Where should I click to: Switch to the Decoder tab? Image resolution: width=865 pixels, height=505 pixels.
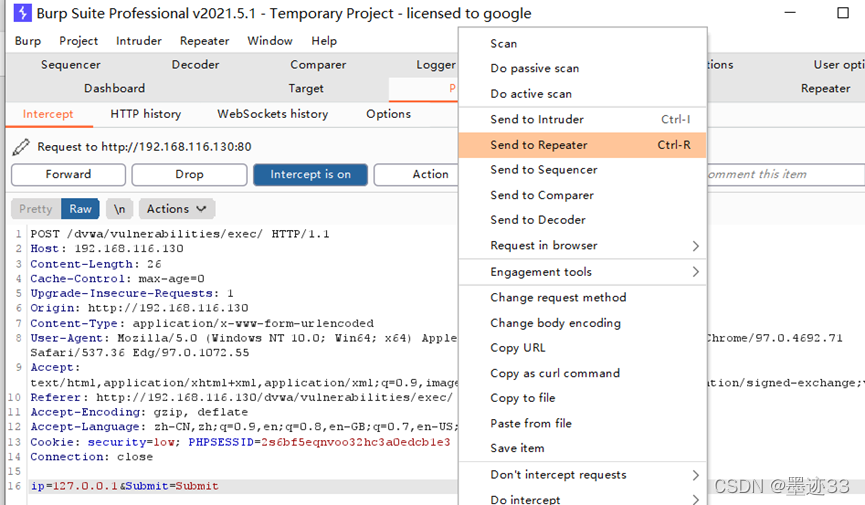pos(195,65)
